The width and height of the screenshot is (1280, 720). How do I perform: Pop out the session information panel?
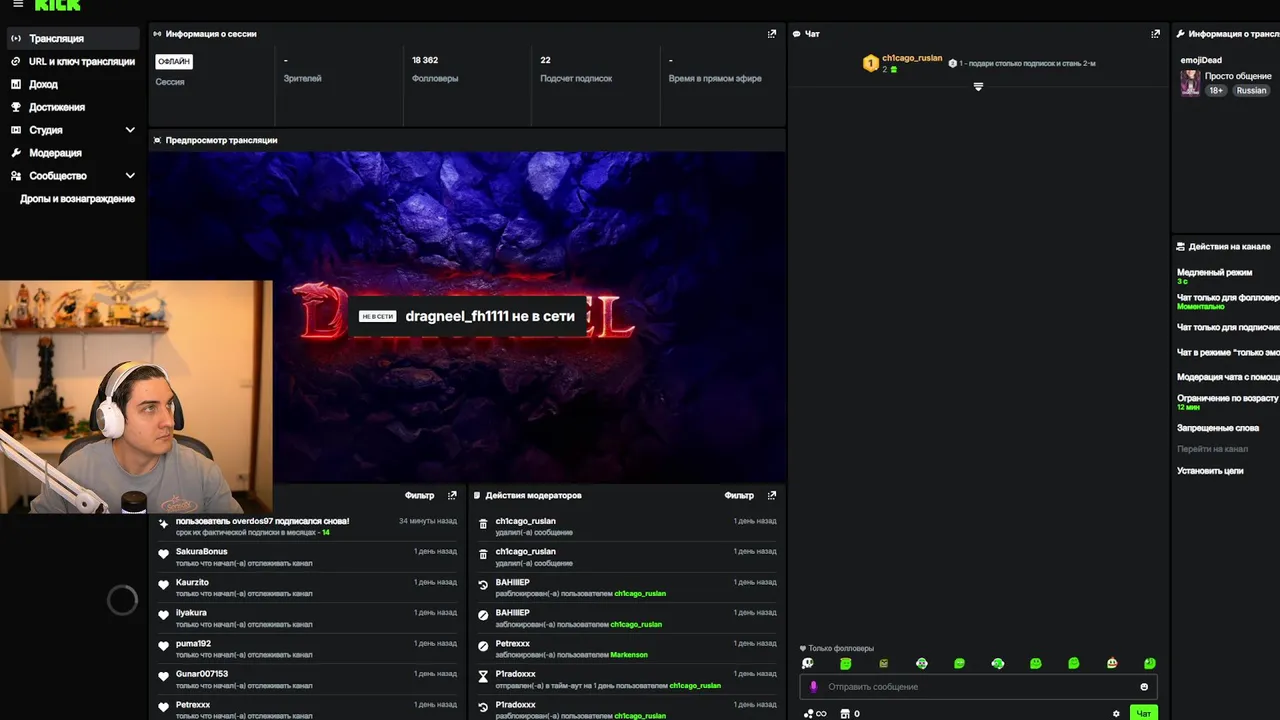point(772,34)
